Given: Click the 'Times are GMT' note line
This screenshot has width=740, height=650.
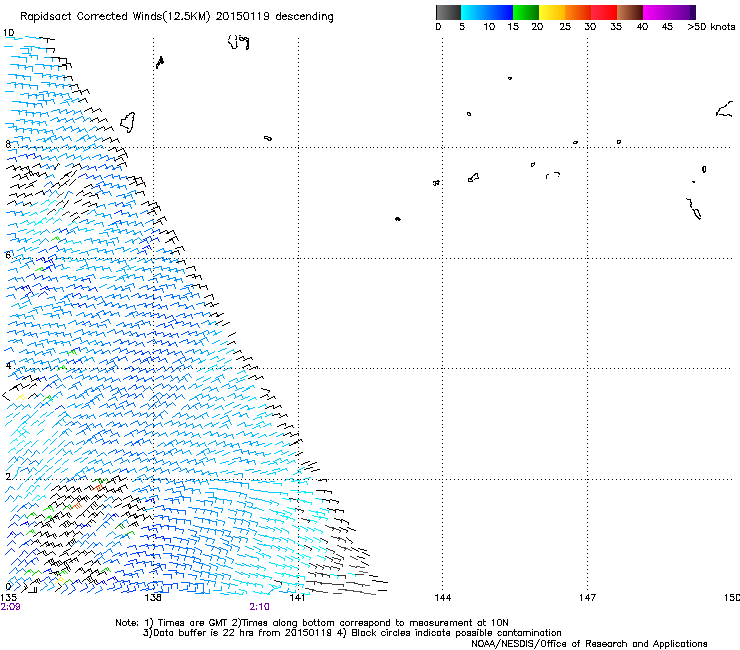Looking at the screenshot, I should pyautogui.click(x=311, y=623).
